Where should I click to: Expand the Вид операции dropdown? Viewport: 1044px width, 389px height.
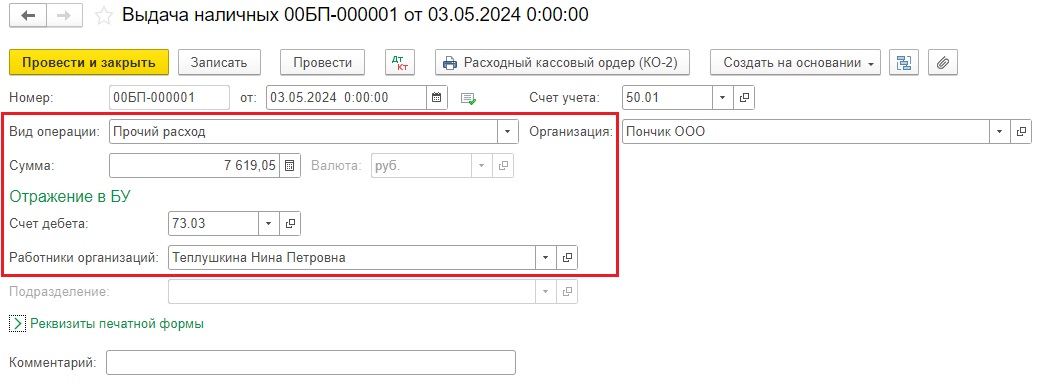[x=508, y=132]
